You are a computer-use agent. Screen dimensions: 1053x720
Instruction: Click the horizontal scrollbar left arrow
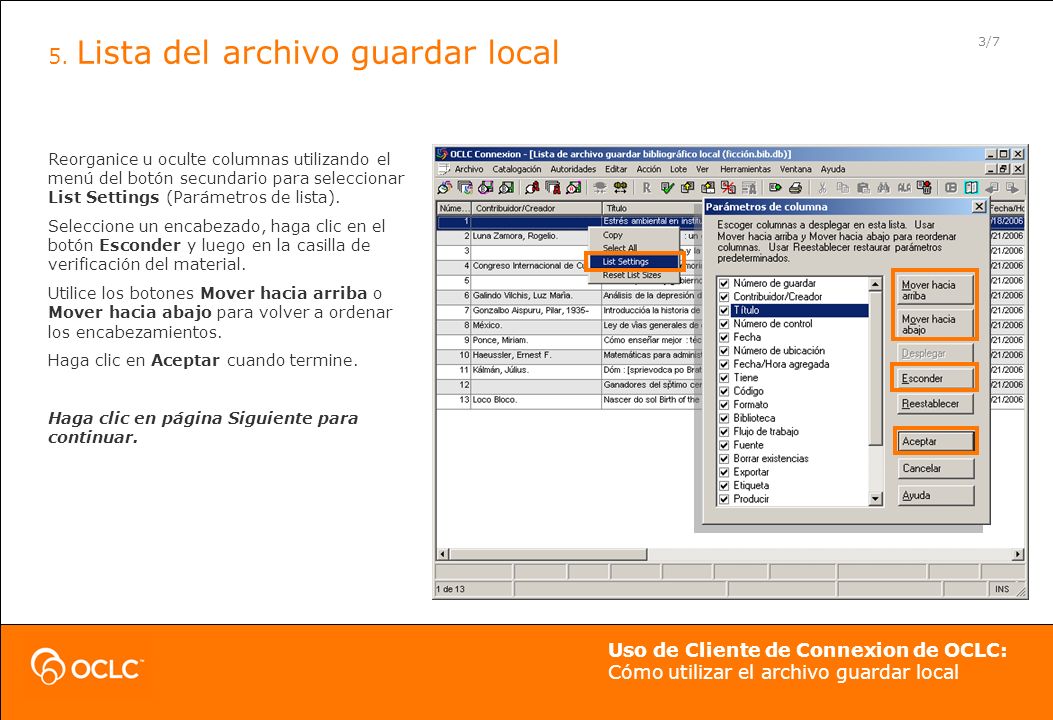(443, 554)
